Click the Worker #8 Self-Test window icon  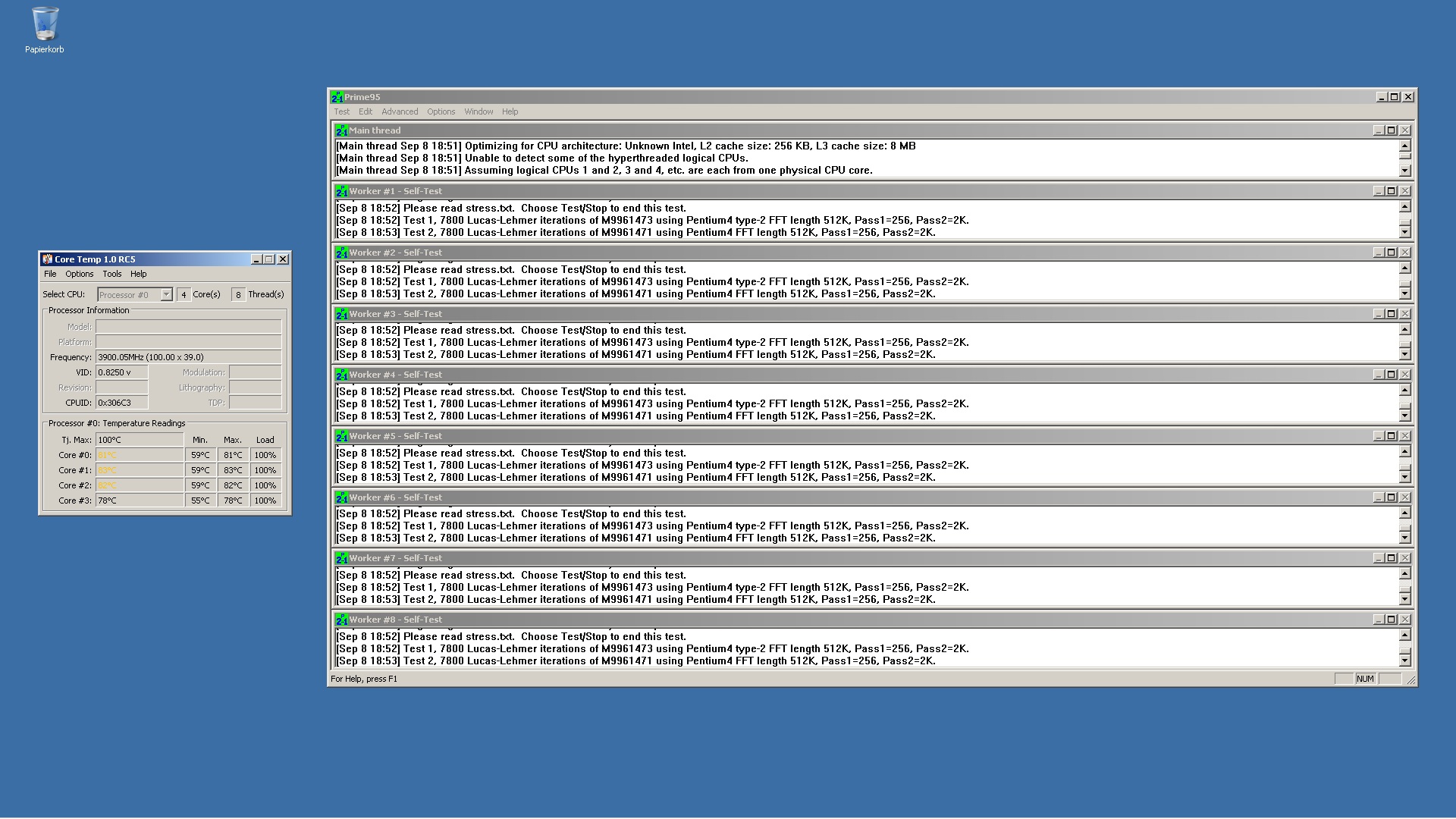341,620
